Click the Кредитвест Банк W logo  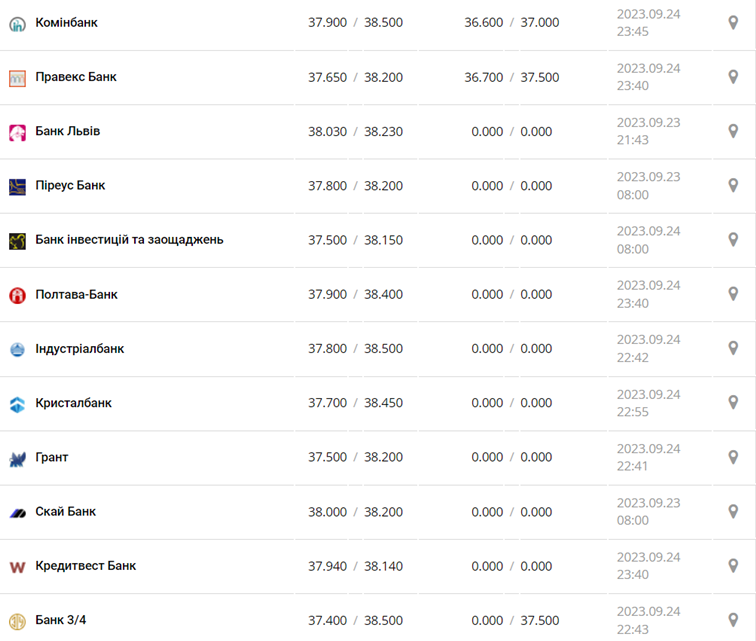(x=17, y=567)
